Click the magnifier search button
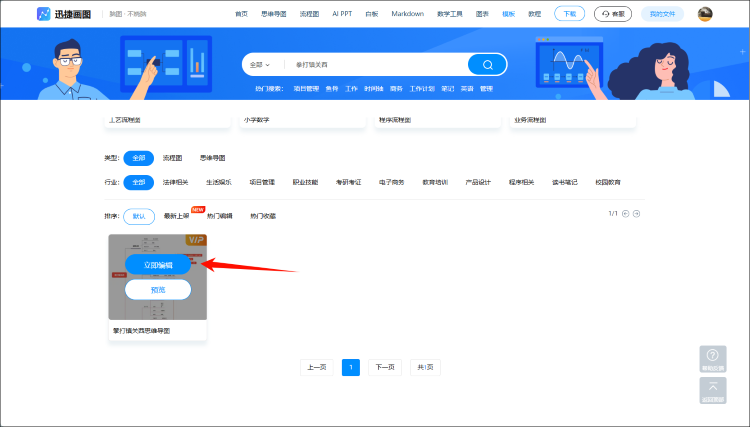The height and width of the screenshot is (427, 750). [487, 65]
